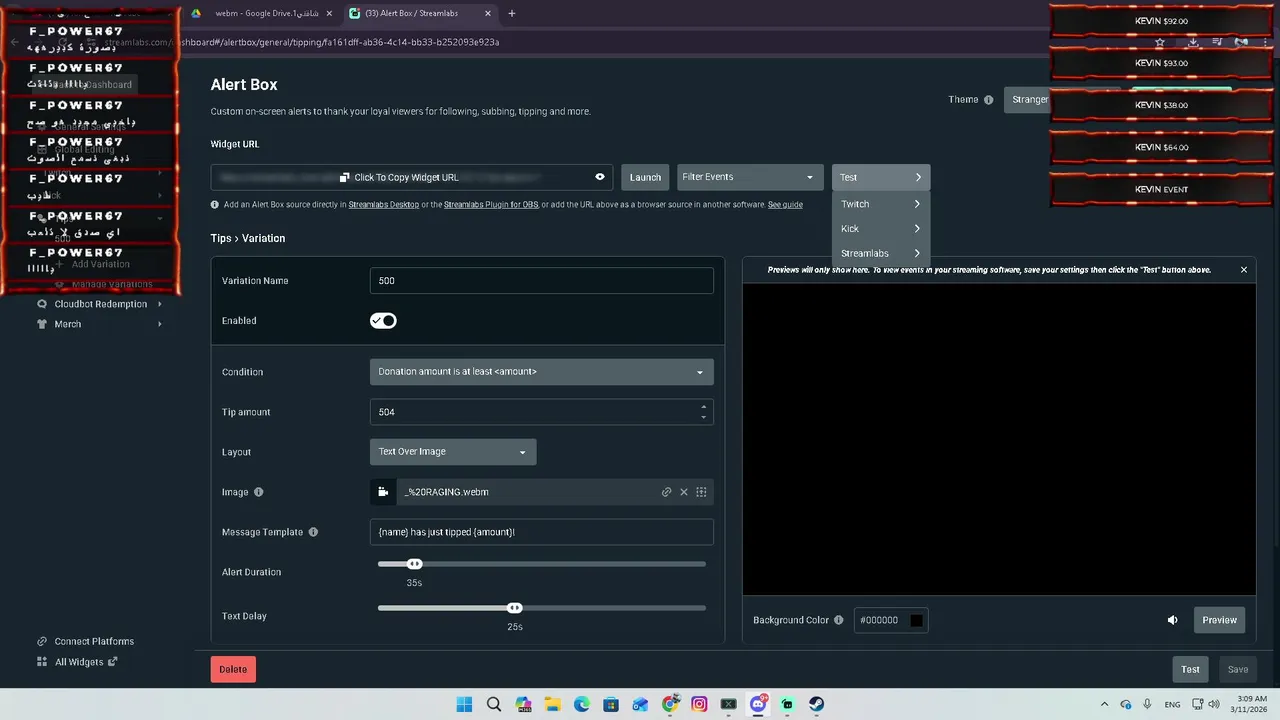Click the copy icon beside Click To Copy Widget URL
Viewport: 1280px width, 720px height.
click(x=344, y=177)
